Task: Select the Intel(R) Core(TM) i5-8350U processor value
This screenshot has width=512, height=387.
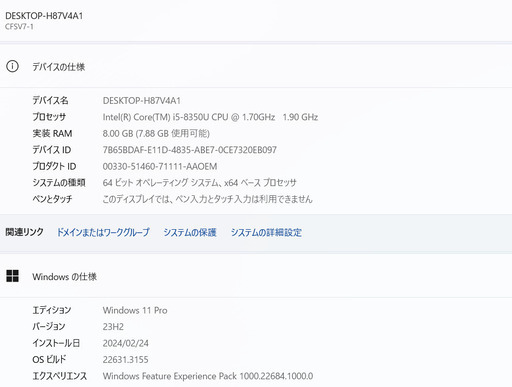Action: [210, 117]
